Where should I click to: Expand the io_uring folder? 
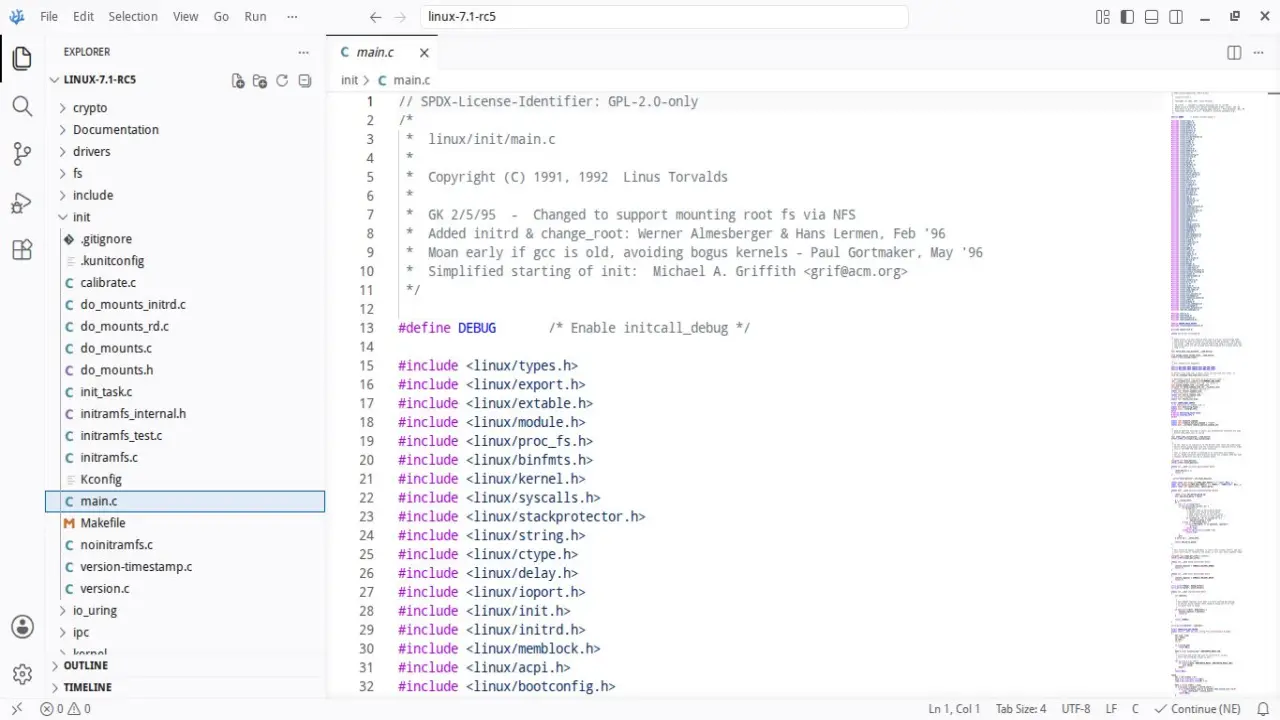coord(185,610)
